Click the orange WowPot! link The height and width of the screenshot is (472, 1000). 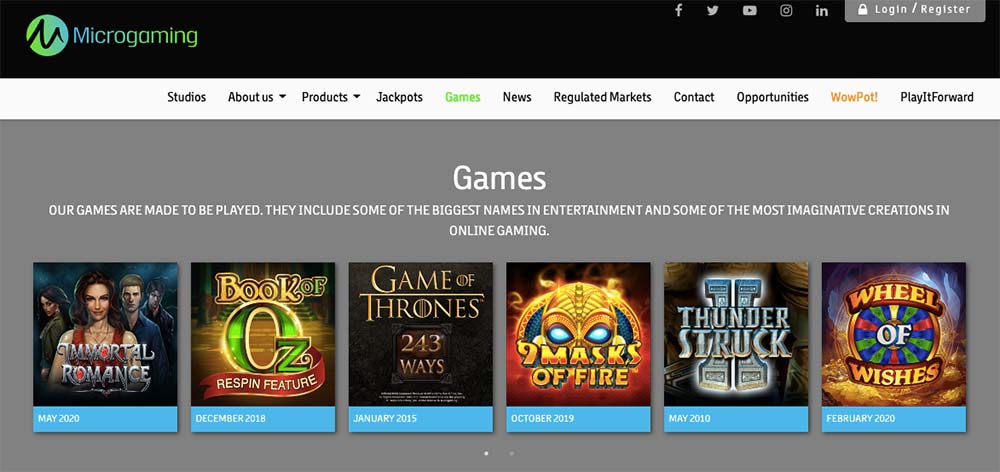click(854, 98)
